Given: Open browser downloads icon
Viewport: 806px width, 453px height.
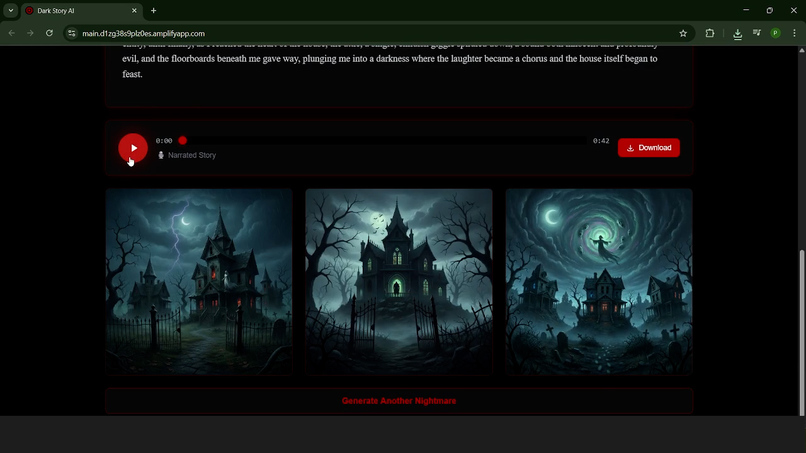Looking at the screenshot, I should click(737, 33).
